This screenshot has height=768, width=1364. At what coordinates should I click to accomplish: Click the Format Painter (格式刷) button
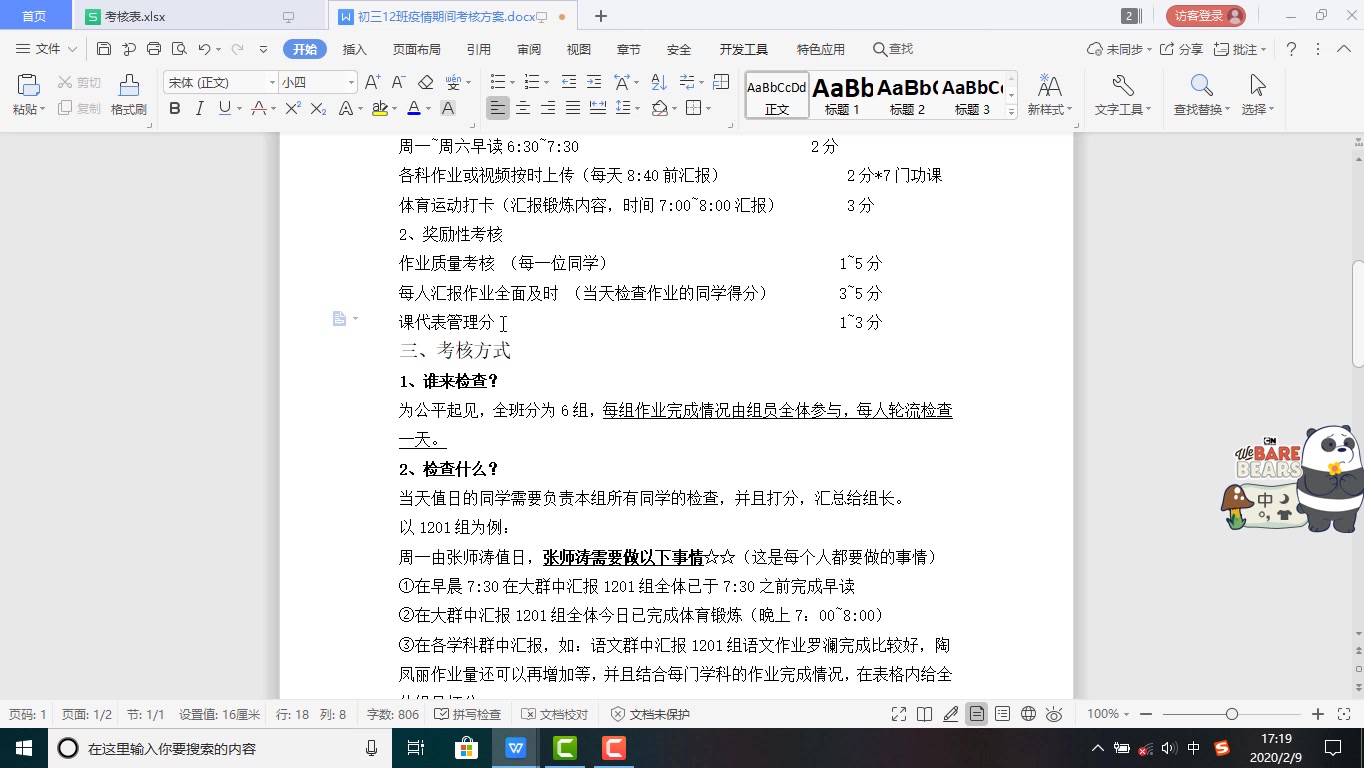point(129,95)
